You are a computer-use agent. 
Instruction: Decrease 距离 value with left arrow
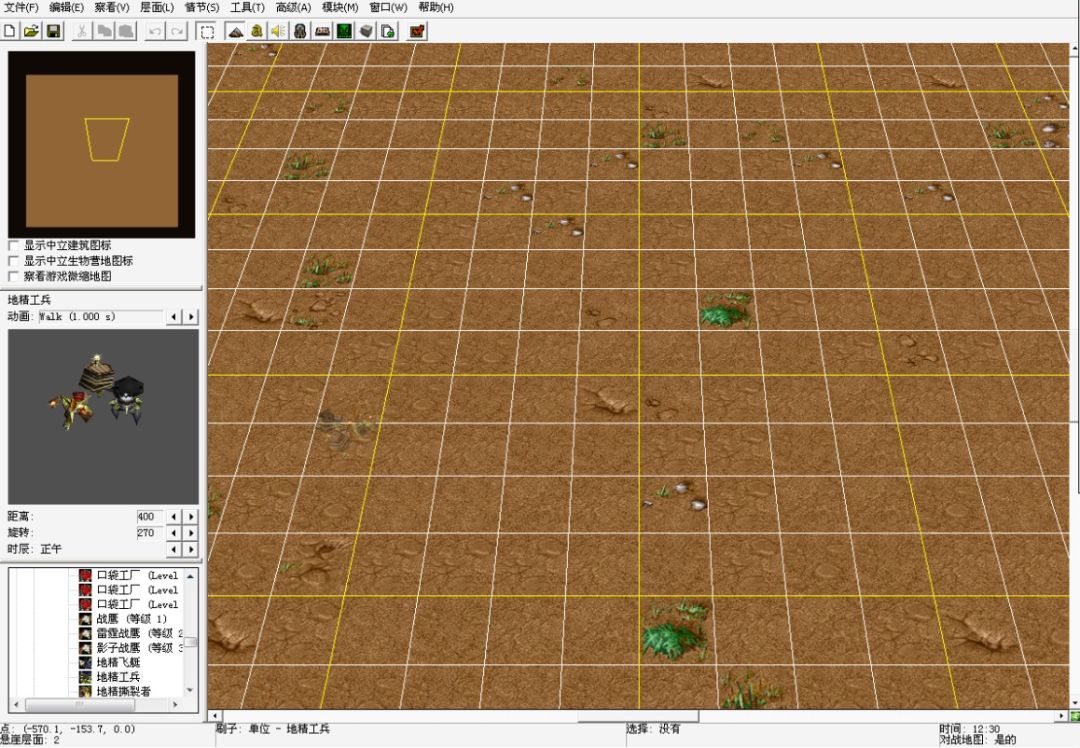(x=174, y=517)
